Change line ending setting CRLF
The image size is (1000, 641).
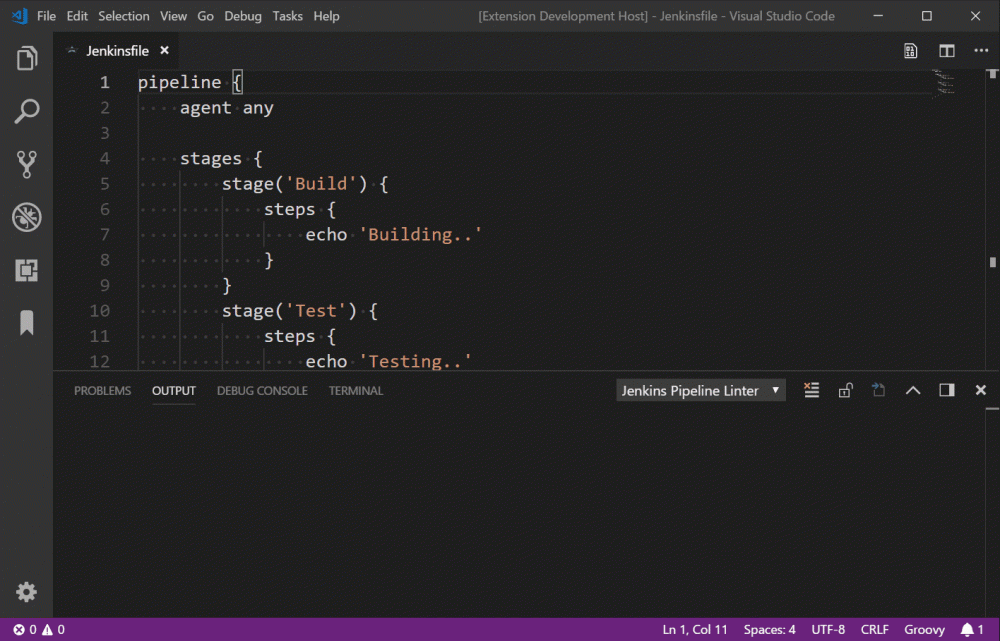click(x=874, y=629)
